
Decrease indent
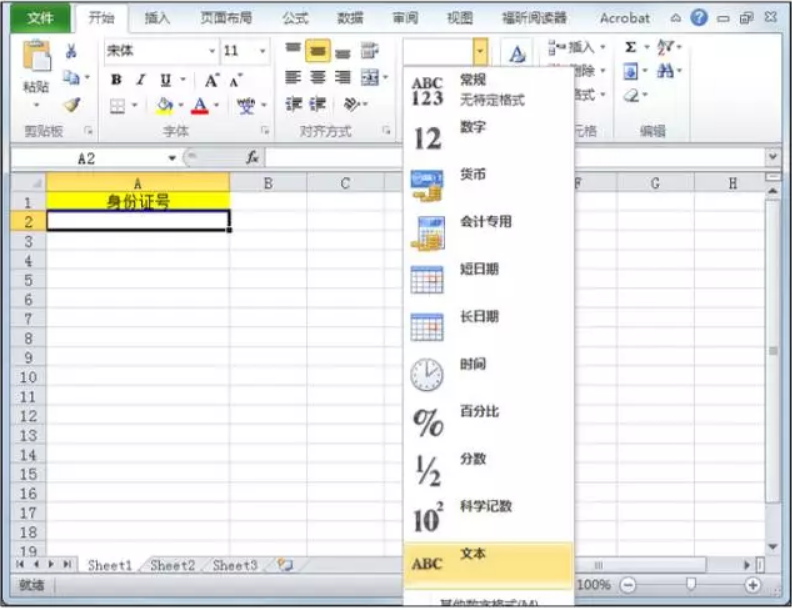(x=293, y=104)
